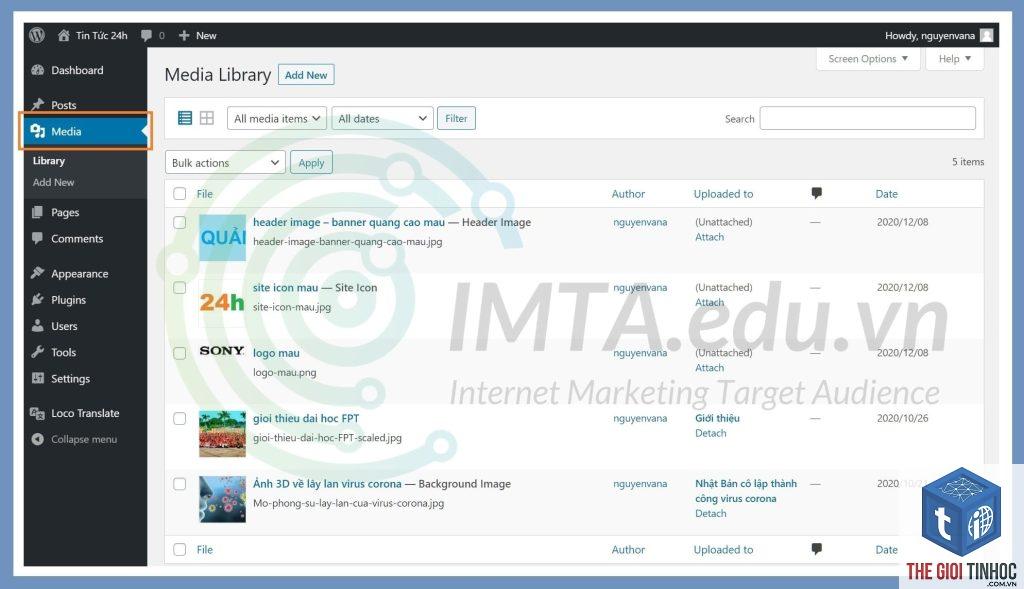Expand the Screen Options panel
Image resolution: width=1024 pixels, height=589 pixels.
(x=868, y=59)
